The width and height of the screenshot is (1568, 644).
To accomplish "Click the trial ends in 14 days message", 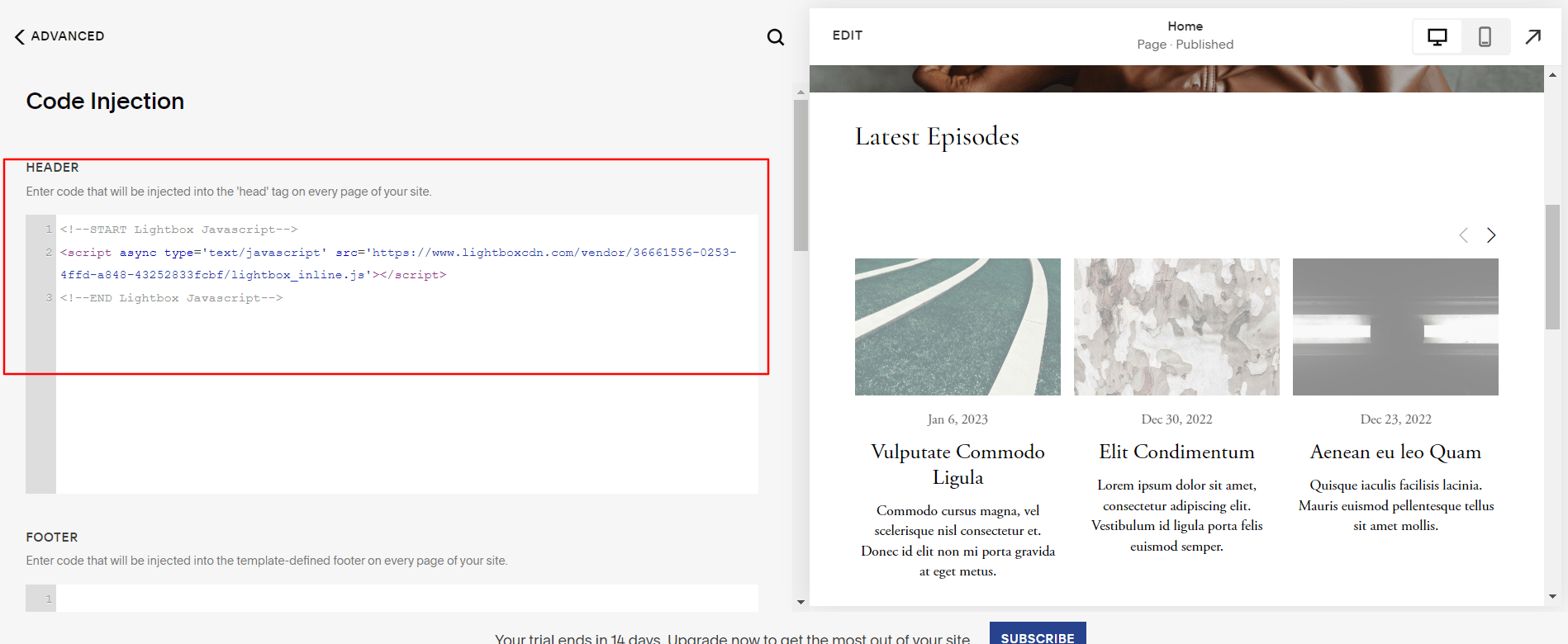I will tap(733, 639).
